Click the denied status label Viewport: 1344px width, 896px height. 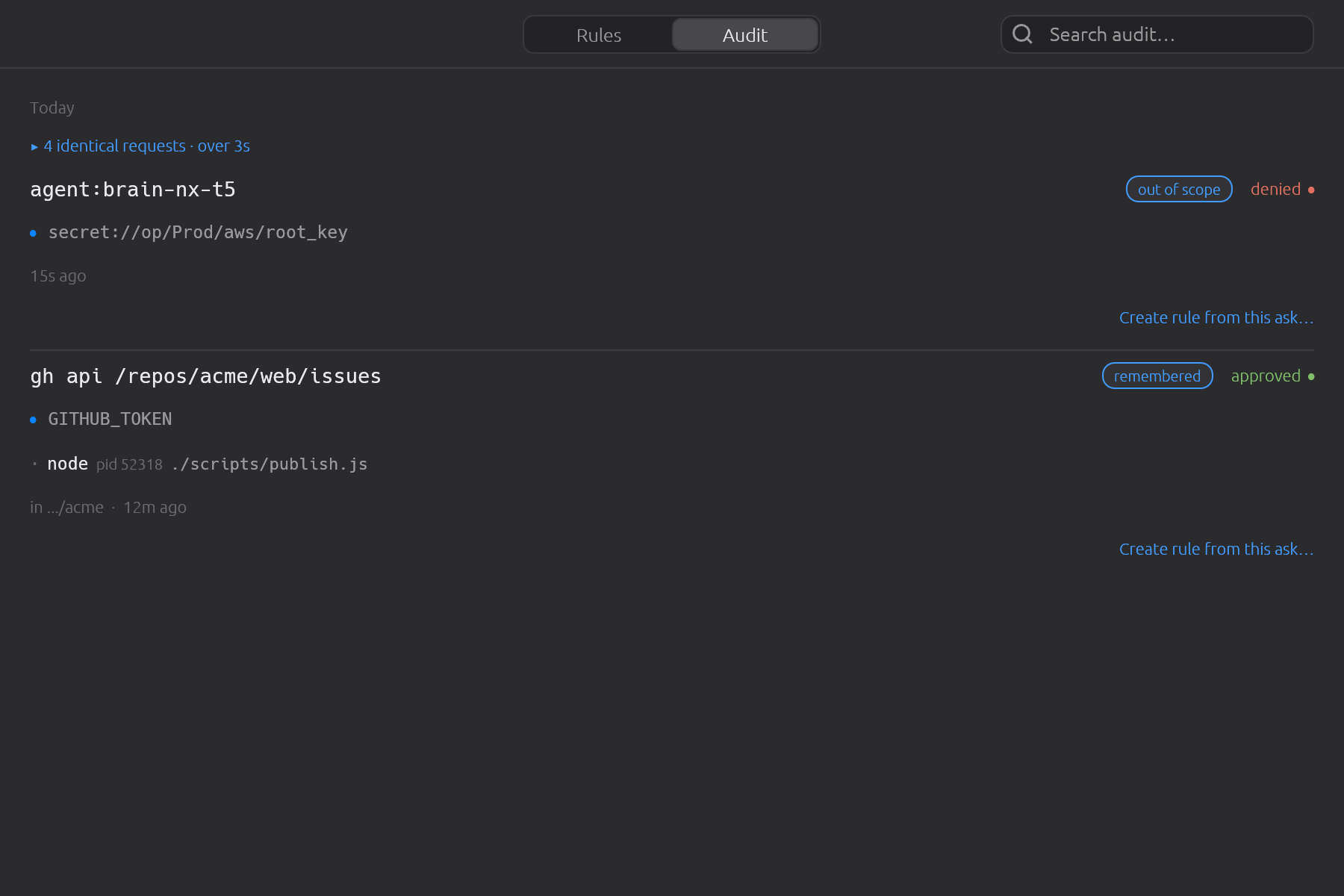coord(1275,189)
